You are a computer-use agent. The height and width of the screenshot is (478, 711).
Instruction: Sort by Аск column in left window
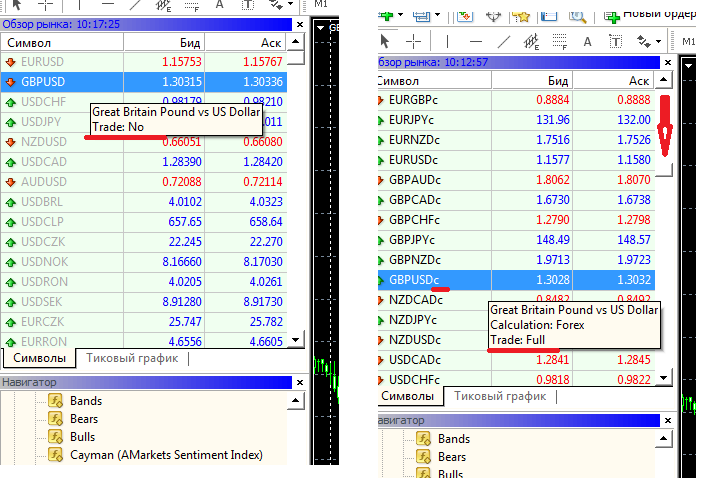245,43
